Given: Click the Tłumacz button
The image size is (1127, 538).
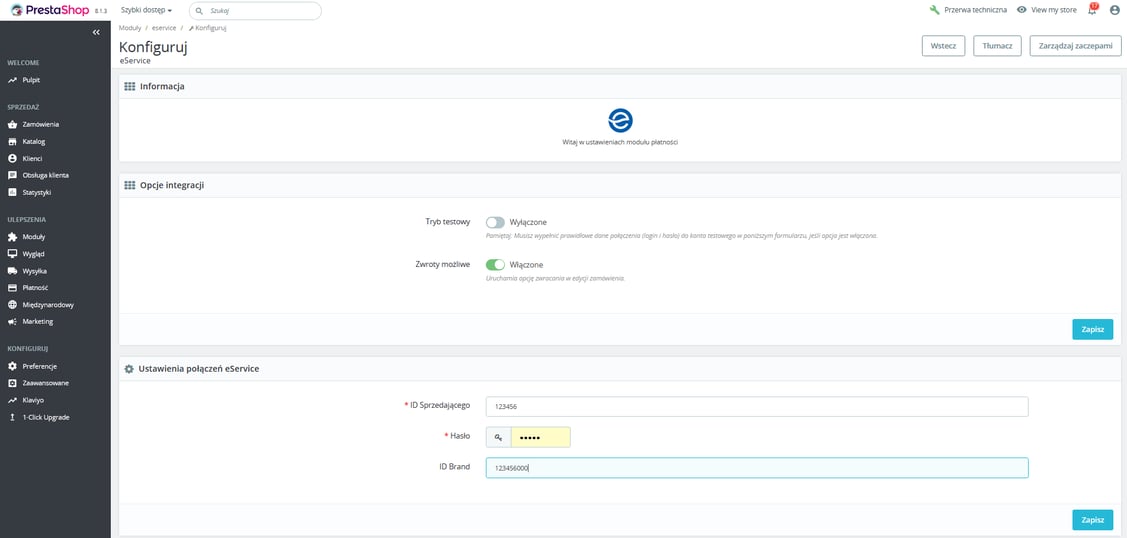Looking at the screenshot, I should [997, 45].
